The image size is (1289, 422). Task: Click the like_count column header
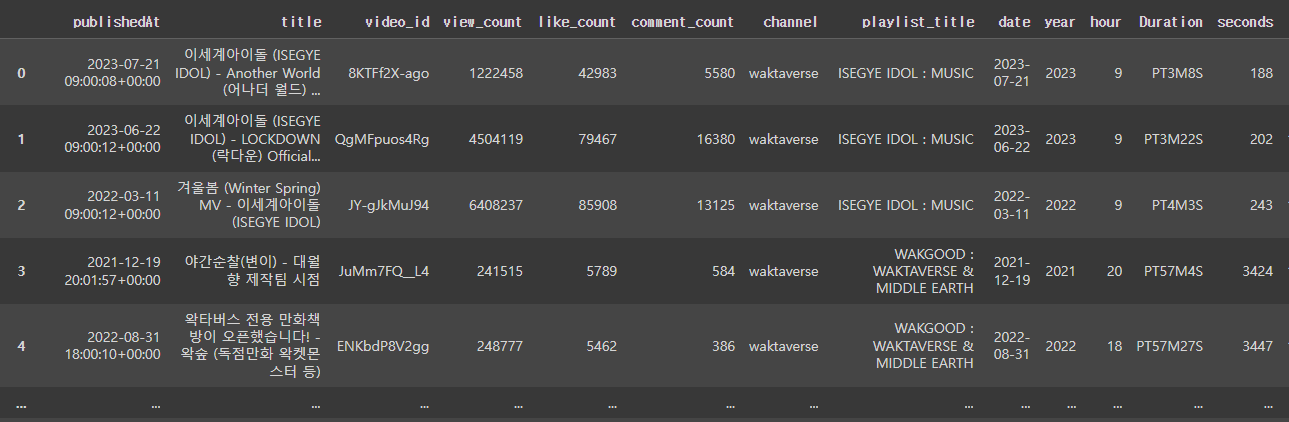click(578, 22)
